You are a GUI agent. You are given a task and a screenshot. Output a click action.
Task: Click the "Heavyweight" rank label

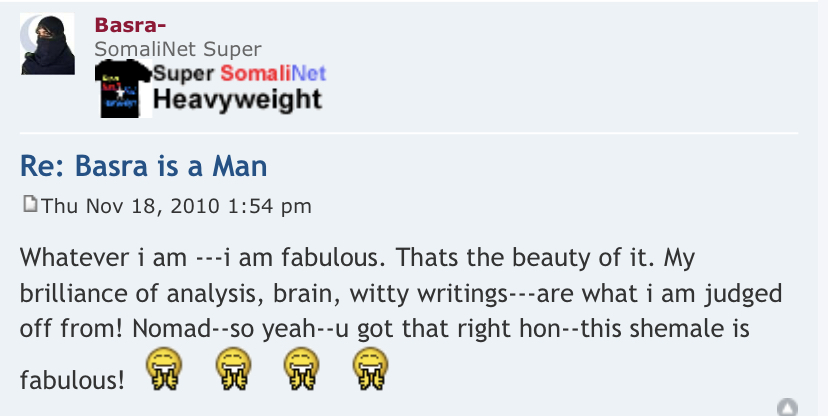(x=238, y=99)
